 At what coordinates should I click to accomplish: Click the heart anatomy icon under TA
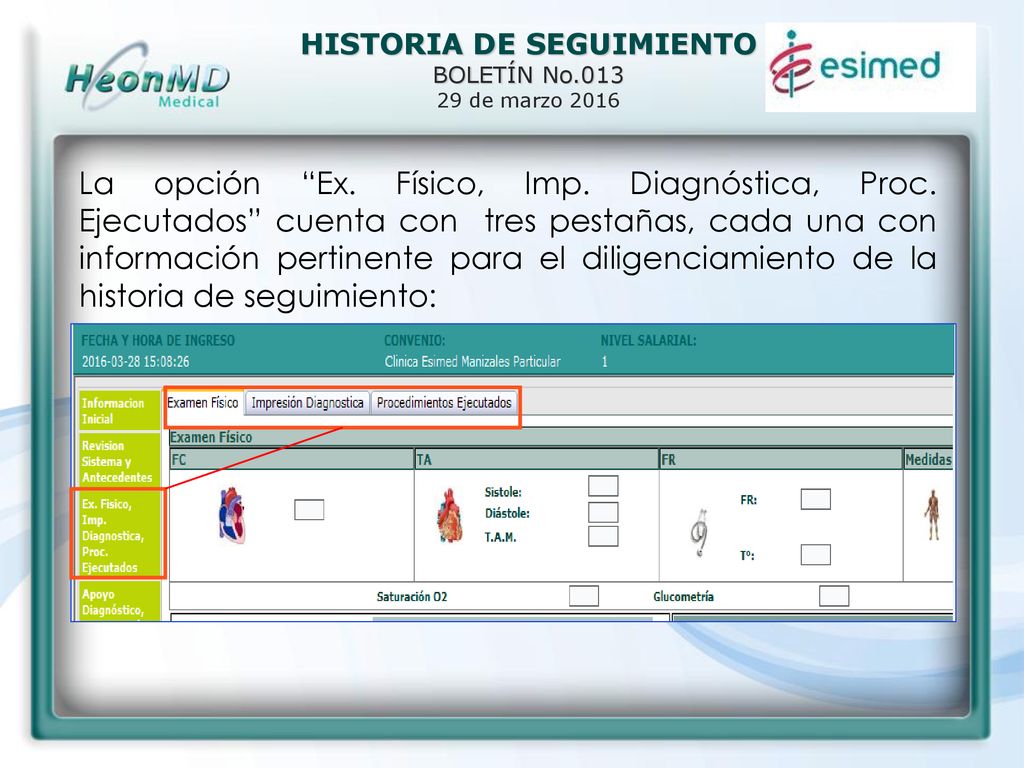(450, 516)
